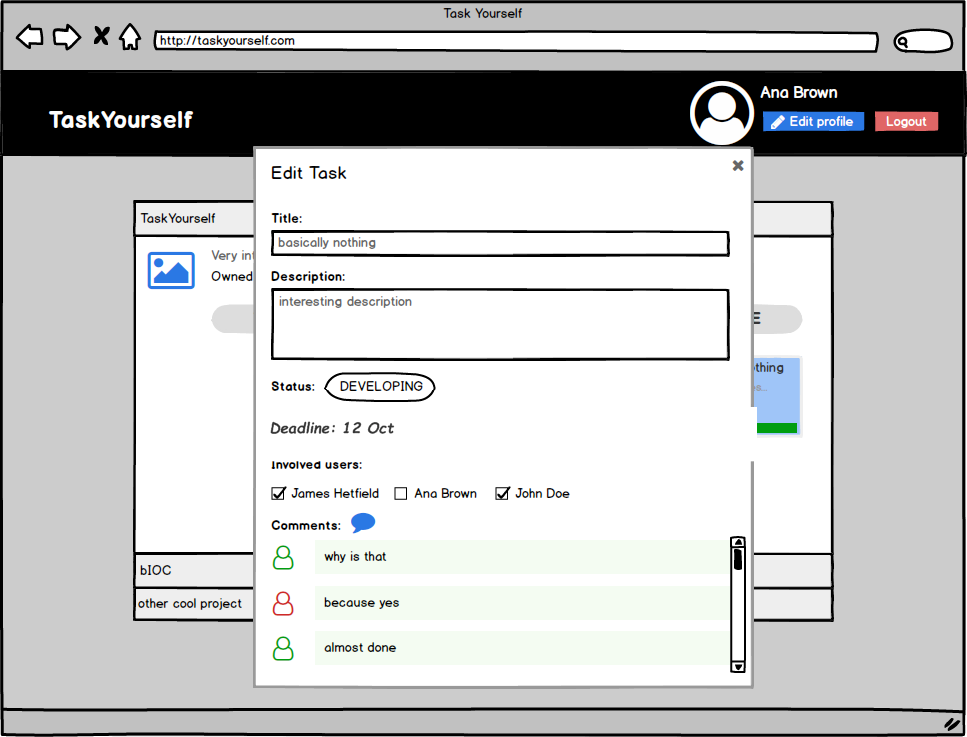Expand the other cool project row
The height and width of the screenshot is (737, 967).
pyautogui.click(x=194, y=604)
